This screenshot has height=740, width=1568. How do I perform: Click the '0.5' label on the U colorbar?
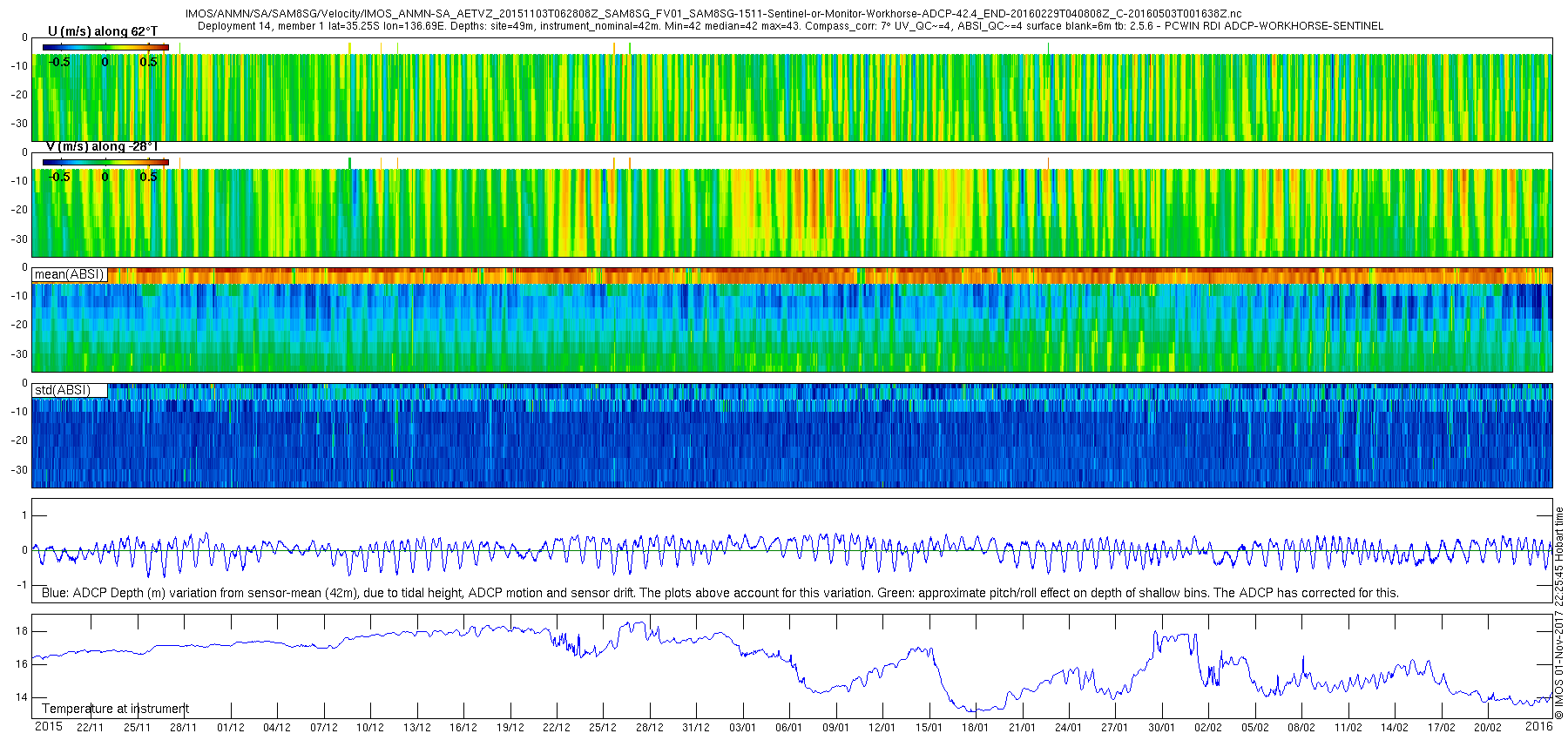click(x=149, y=62)
